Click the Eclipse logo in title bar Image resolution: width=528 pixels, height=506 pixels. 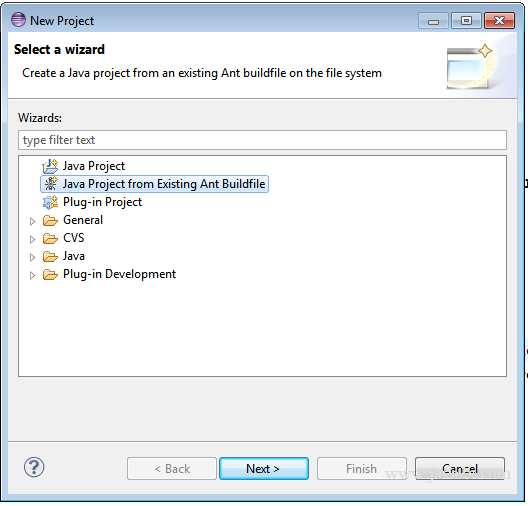point(18,20)
